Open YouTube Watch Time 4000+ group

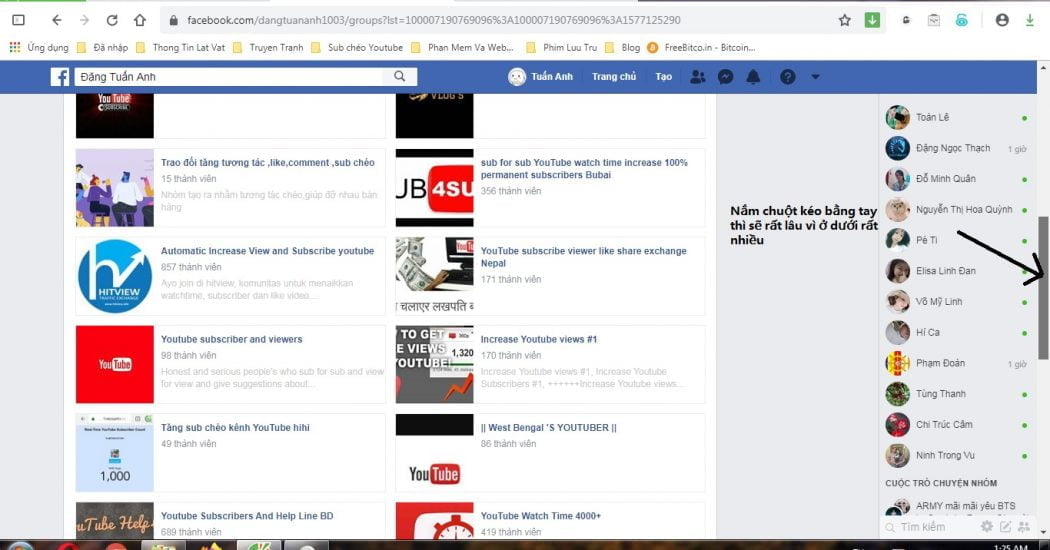tap(540, 516)
